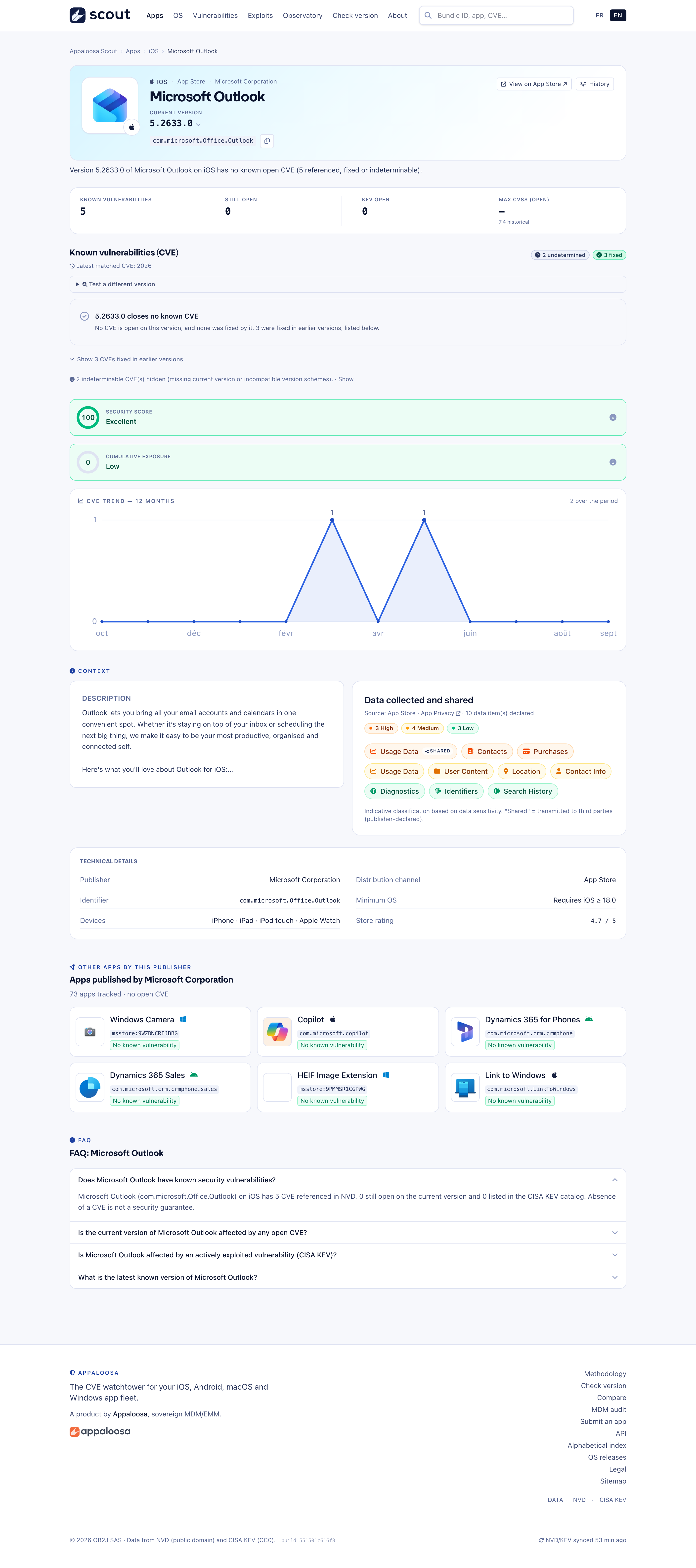Click the 2 undetermined badge
696x1568 pixels.
[560, 255]
